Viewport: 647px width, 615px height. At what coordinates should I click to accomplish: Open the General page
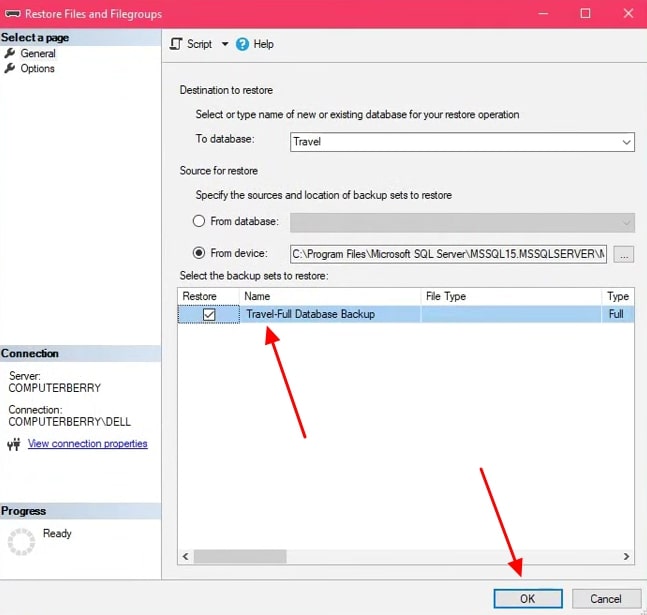[38, 53]
